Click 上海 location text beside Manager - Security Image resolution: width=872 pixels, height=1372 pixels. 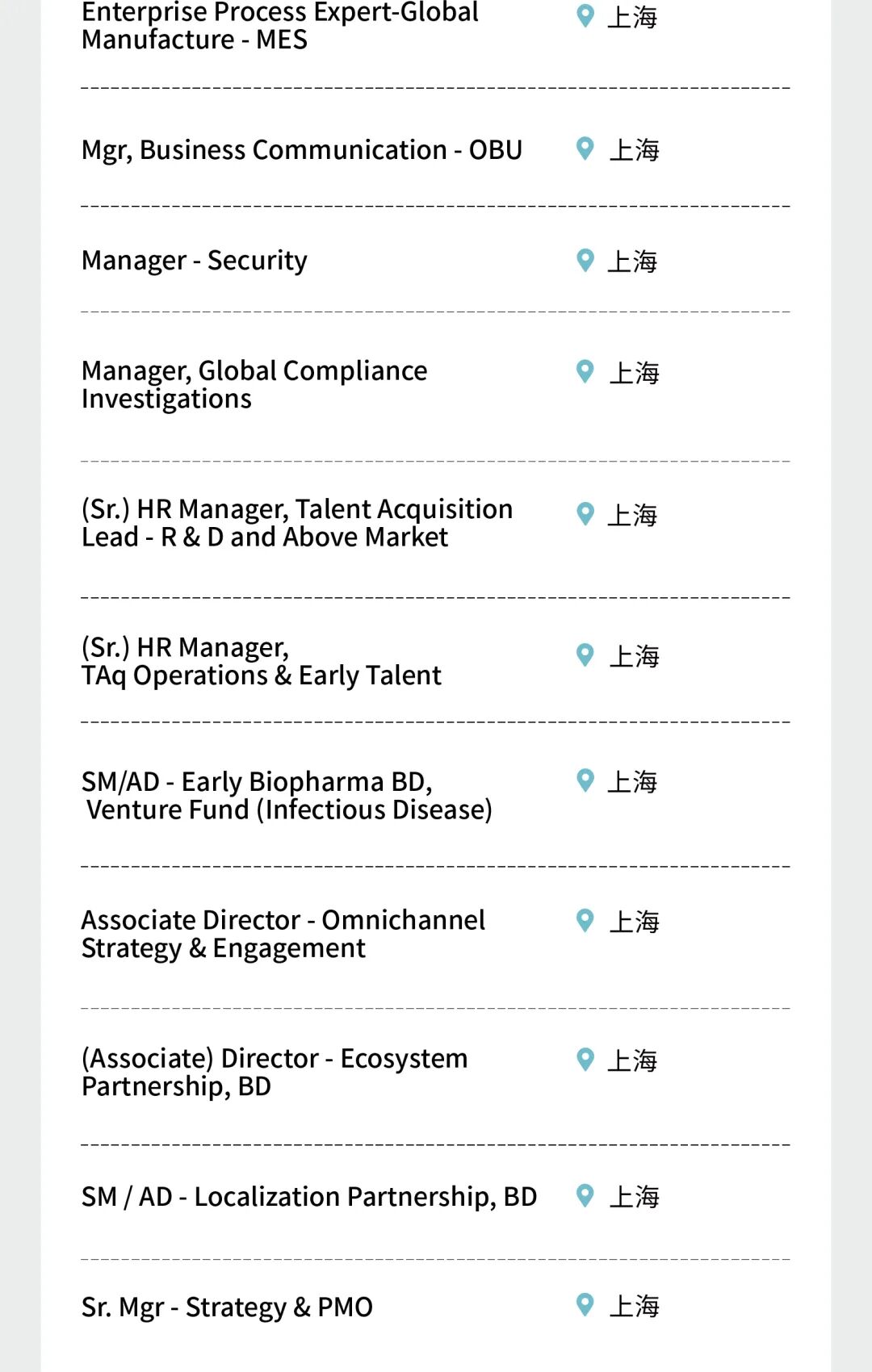click(632, 261)
